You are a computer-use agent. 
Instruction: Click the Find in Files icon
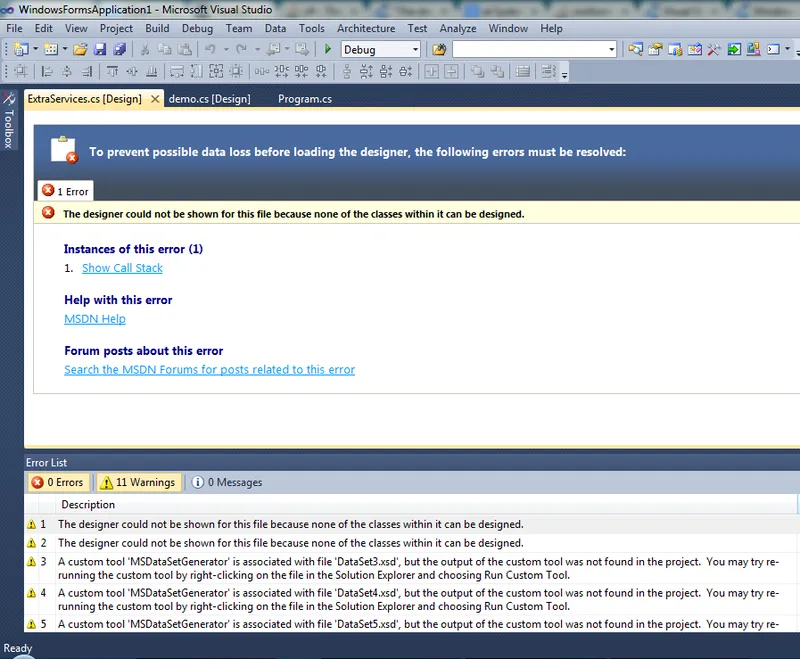[439, 49]
